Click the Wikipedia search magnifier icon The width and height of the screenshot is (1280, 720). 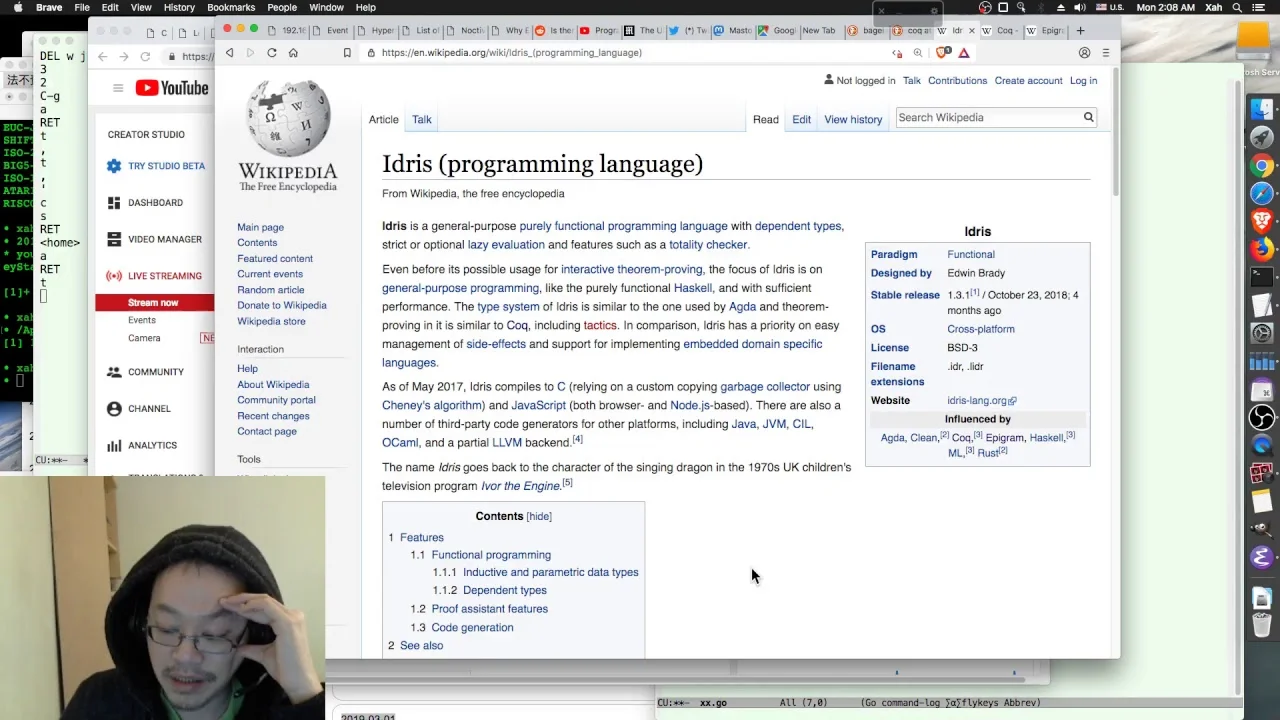(x=1088, y=118)
